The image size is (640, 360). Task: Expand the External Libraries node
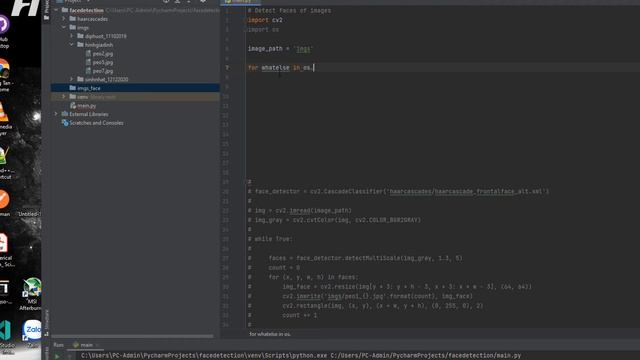(56, 114)
